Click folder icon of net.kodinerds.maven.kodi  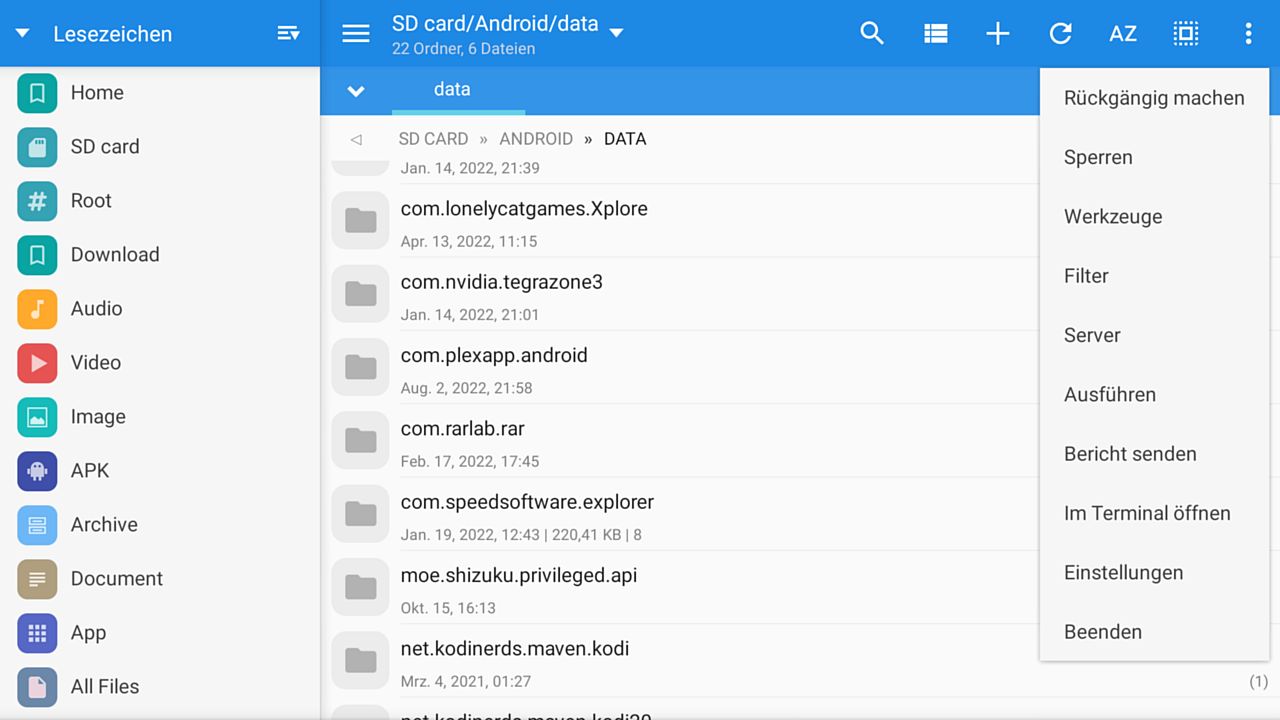pos(360,660)
